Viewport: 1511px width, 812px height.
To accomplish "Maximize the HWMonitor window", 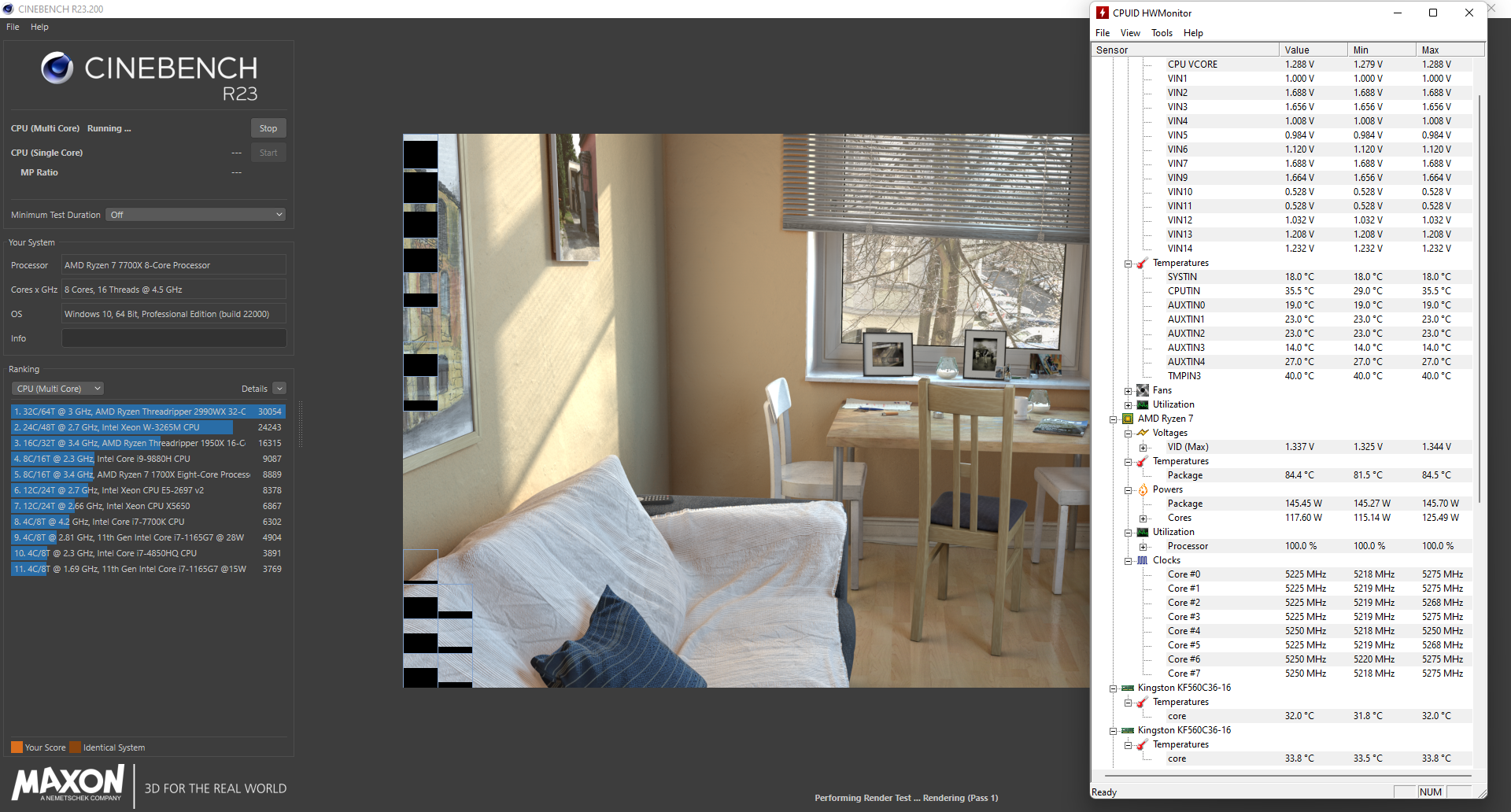I will pyautogui.click(x=1433, y=13).
